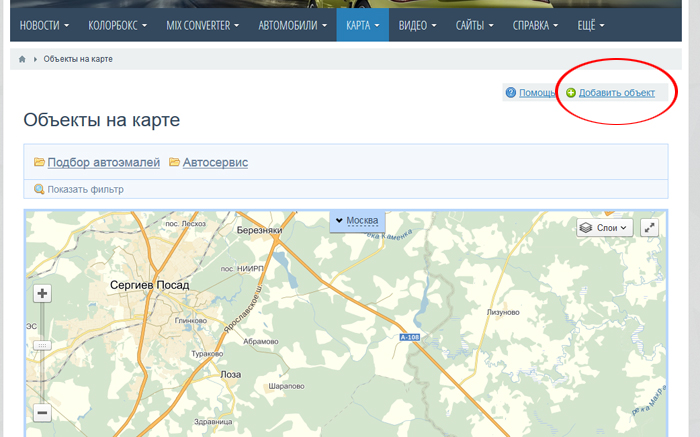This screenshot has height=437, width=700.
Task: Click the Здравница label on map
Action: click(x=213, y=421)
